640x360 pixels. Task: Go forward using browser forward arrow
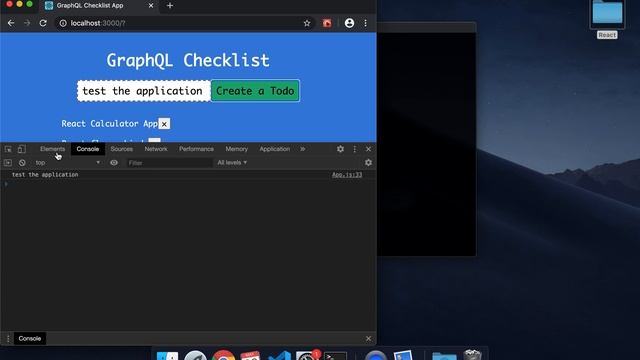click(x=27, y=23)
